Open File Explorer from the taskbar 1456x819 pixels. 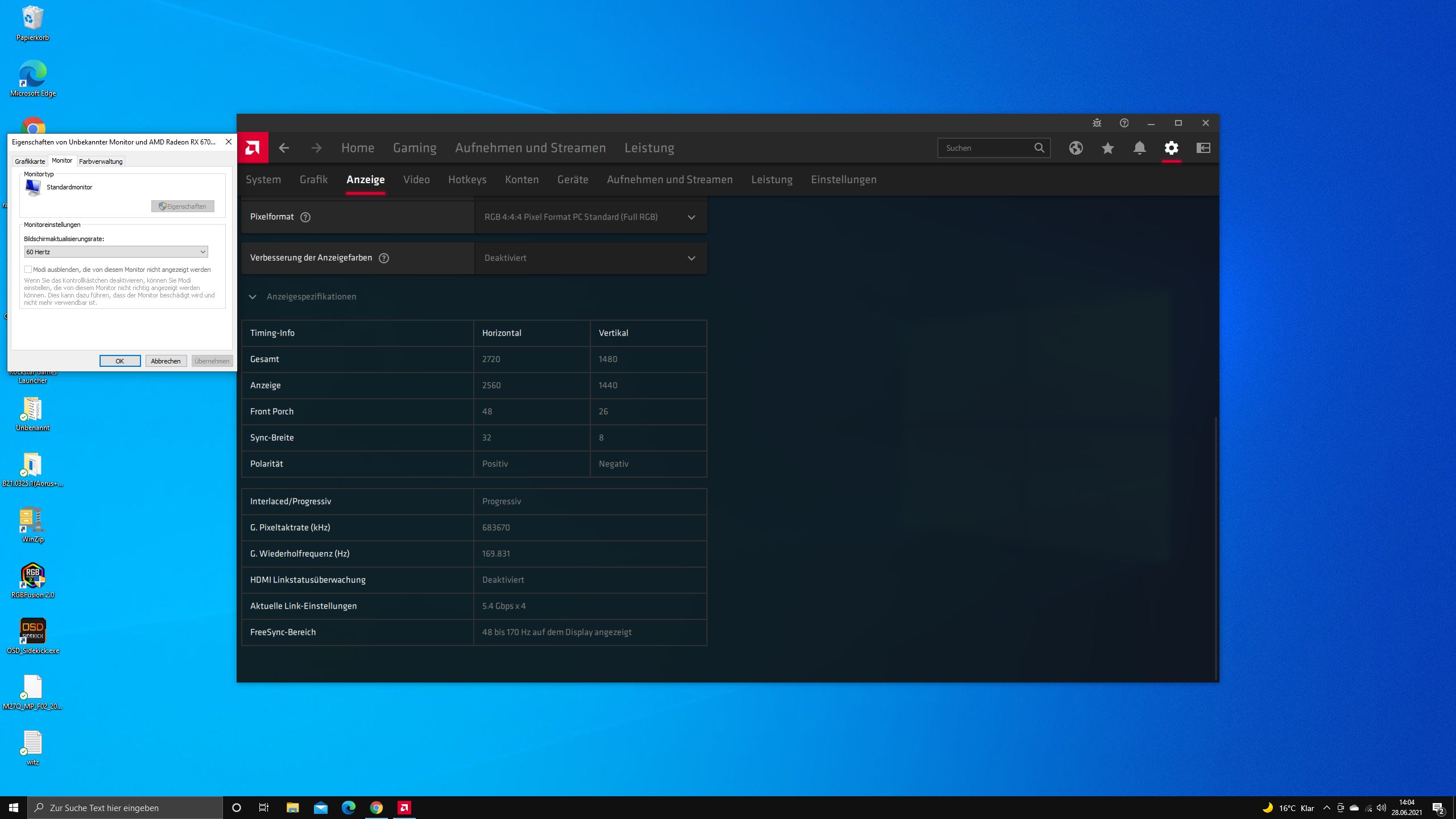pyautogui.click(x=292, y=808)
